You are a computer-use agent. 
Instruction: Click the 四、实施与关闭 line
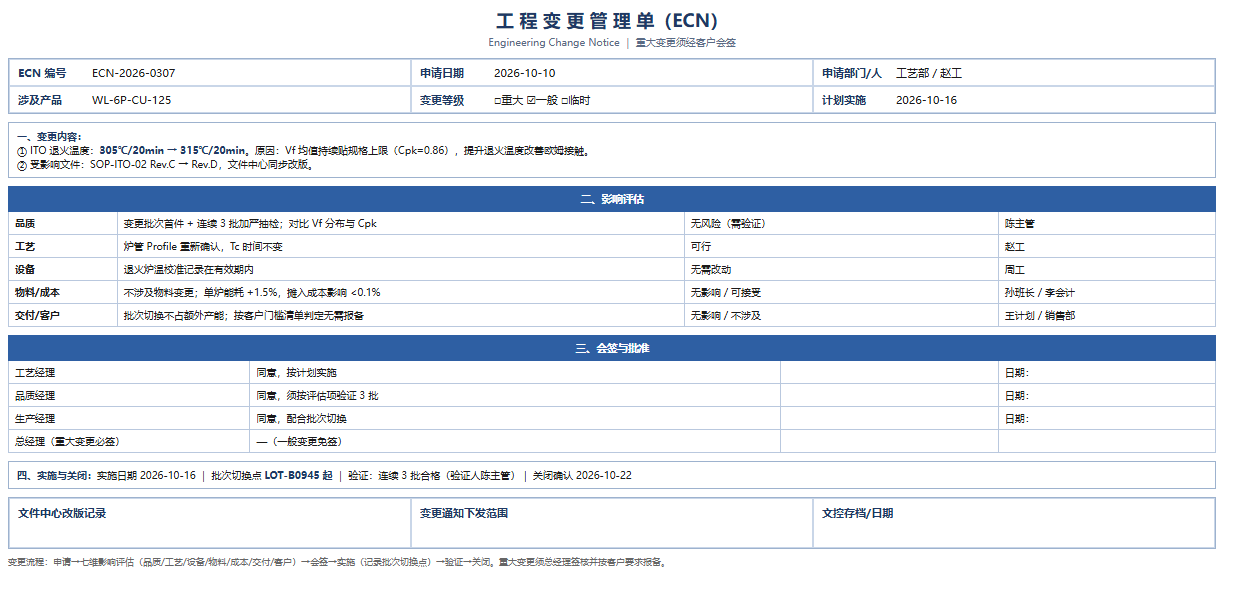(612, 475)
